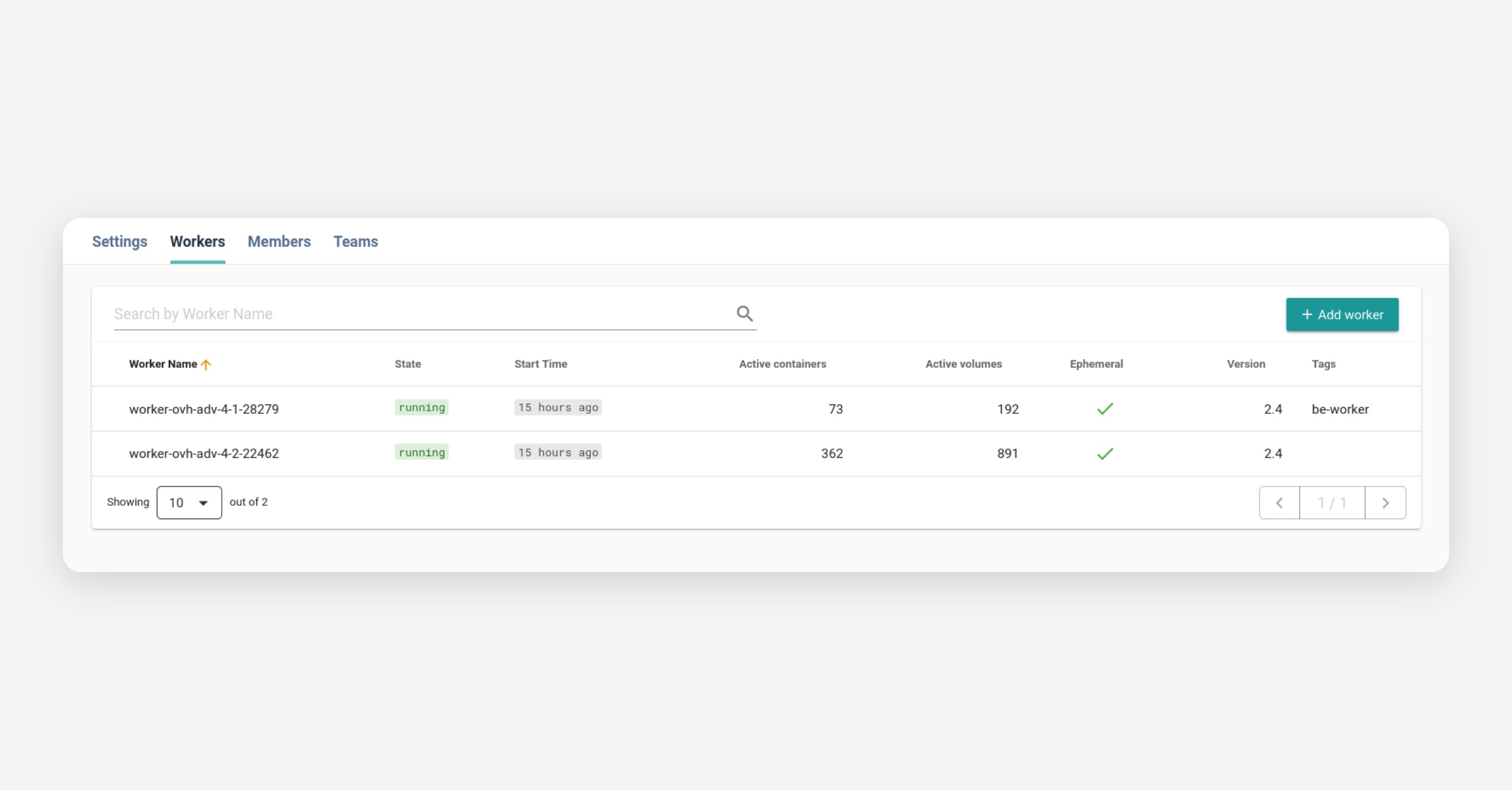Go to next page arrow
The image size is (1512, 790).
pyautogui.click(x=1385, y=503)
